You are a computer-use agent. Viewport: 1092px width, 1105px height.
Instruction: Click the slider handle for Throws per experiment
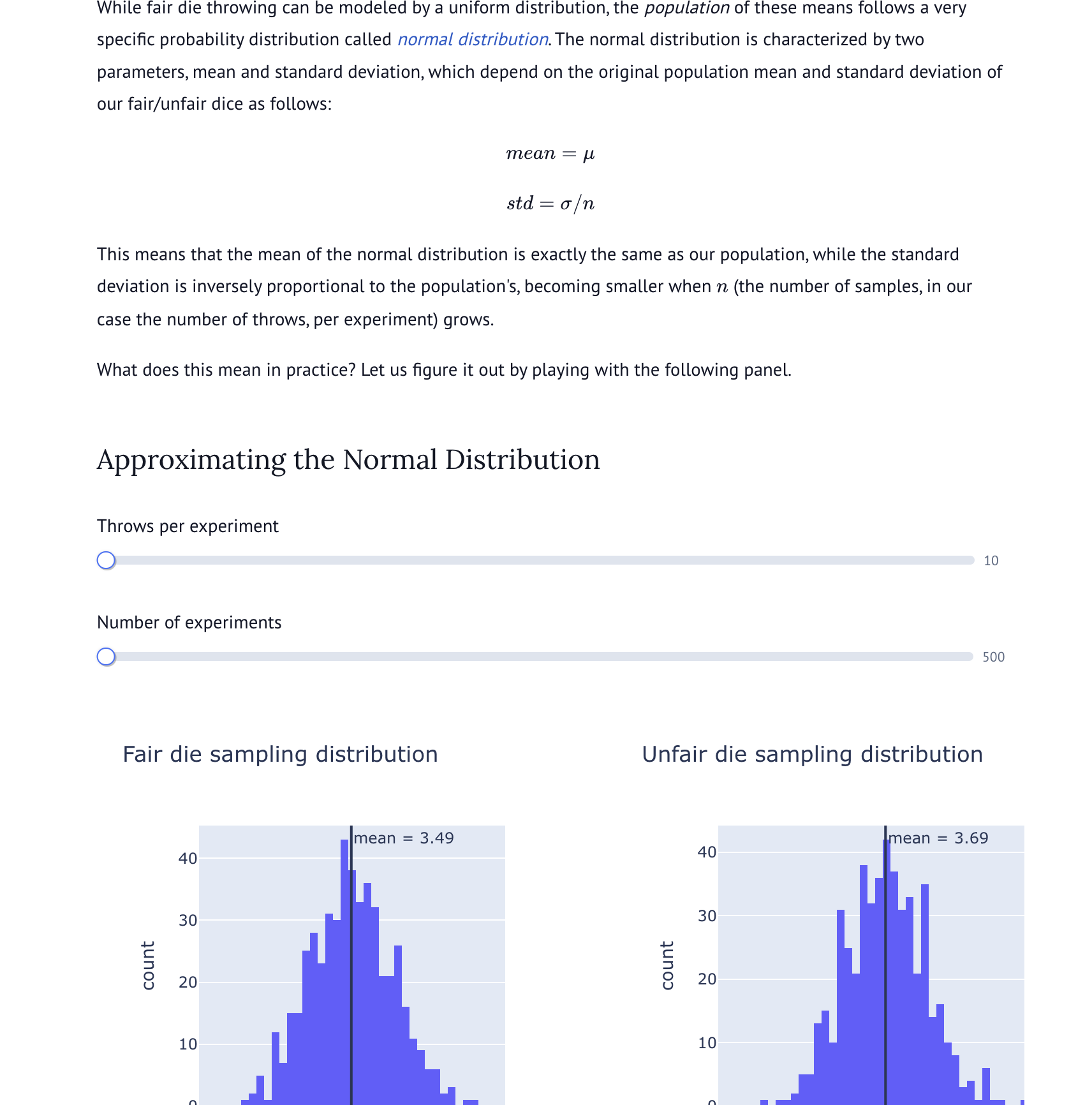click(106, 560)
